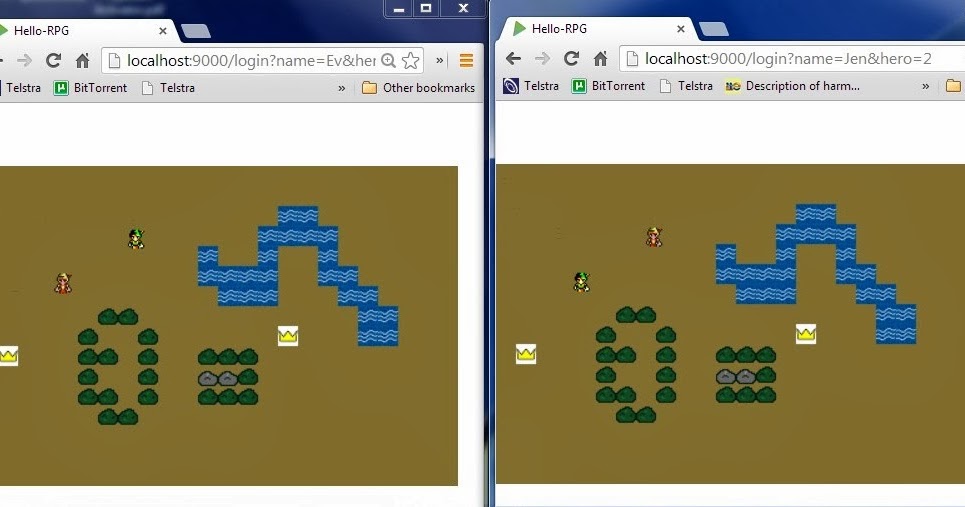Image resolution: width=965 pixels, height=507 pixels.
Task: Open a new tab in the right window
Action: click(715, 29)
